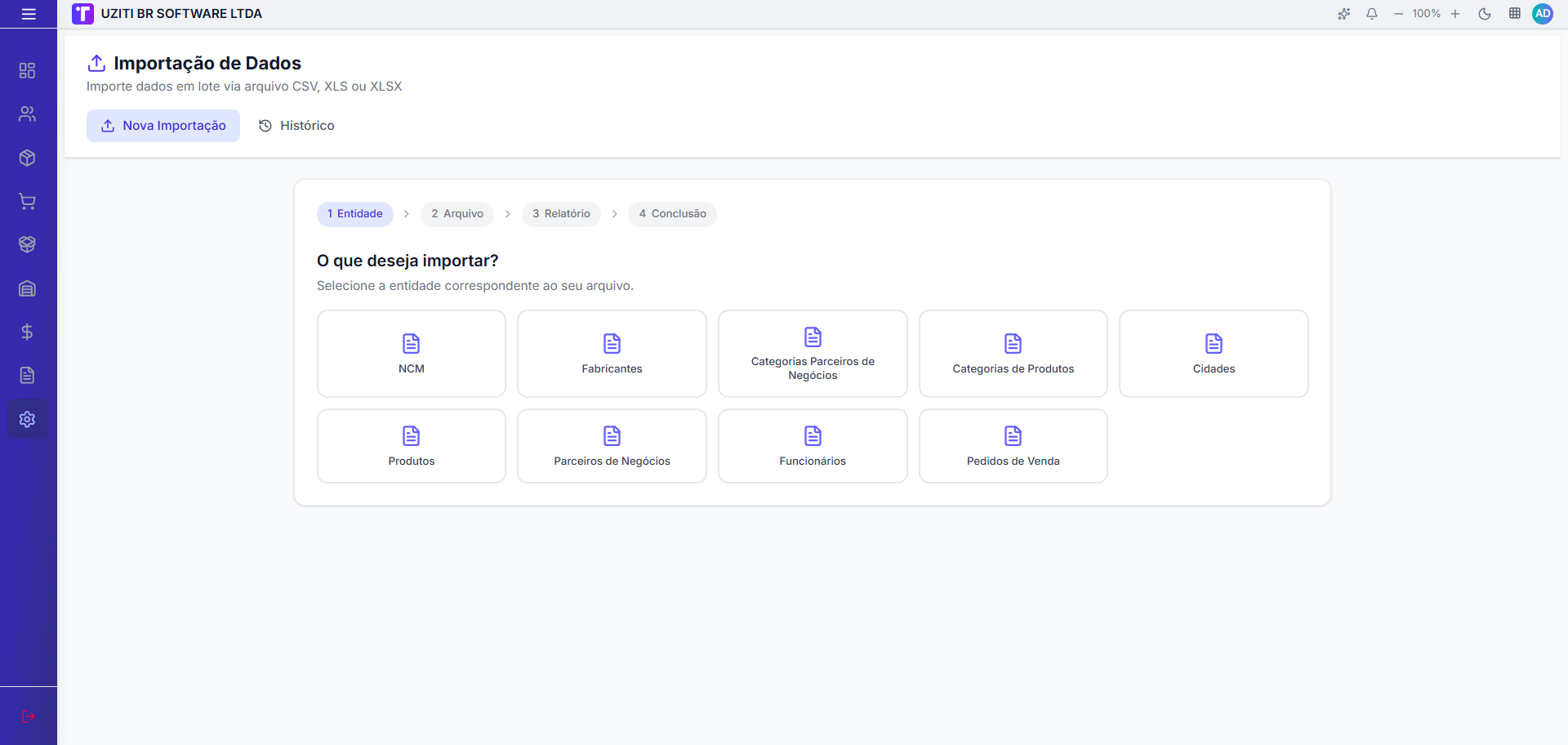Open the product box icon in sidebar
1568x745 pixels.
click(x=27, y=158)
